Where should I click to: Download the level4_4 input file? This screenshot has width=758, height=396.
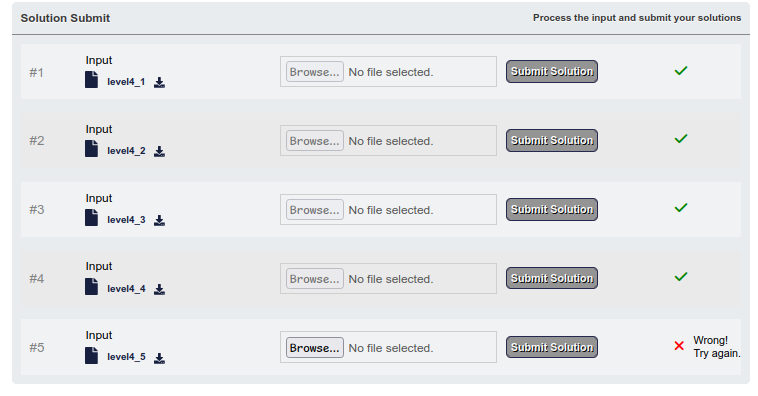coord(160,290)
